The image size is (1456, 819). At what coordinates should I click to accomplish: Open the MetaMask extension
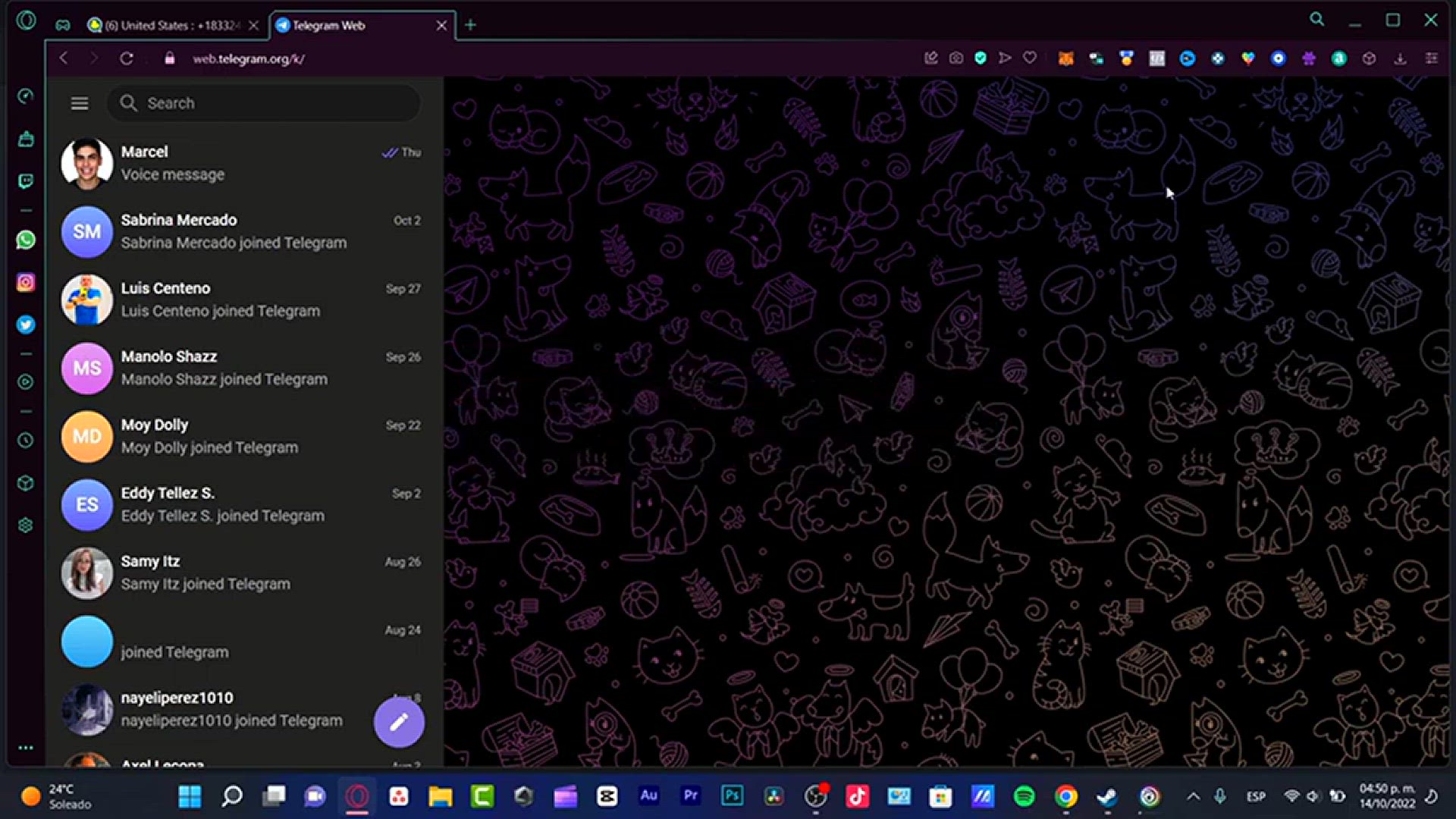pos(1065,58)
